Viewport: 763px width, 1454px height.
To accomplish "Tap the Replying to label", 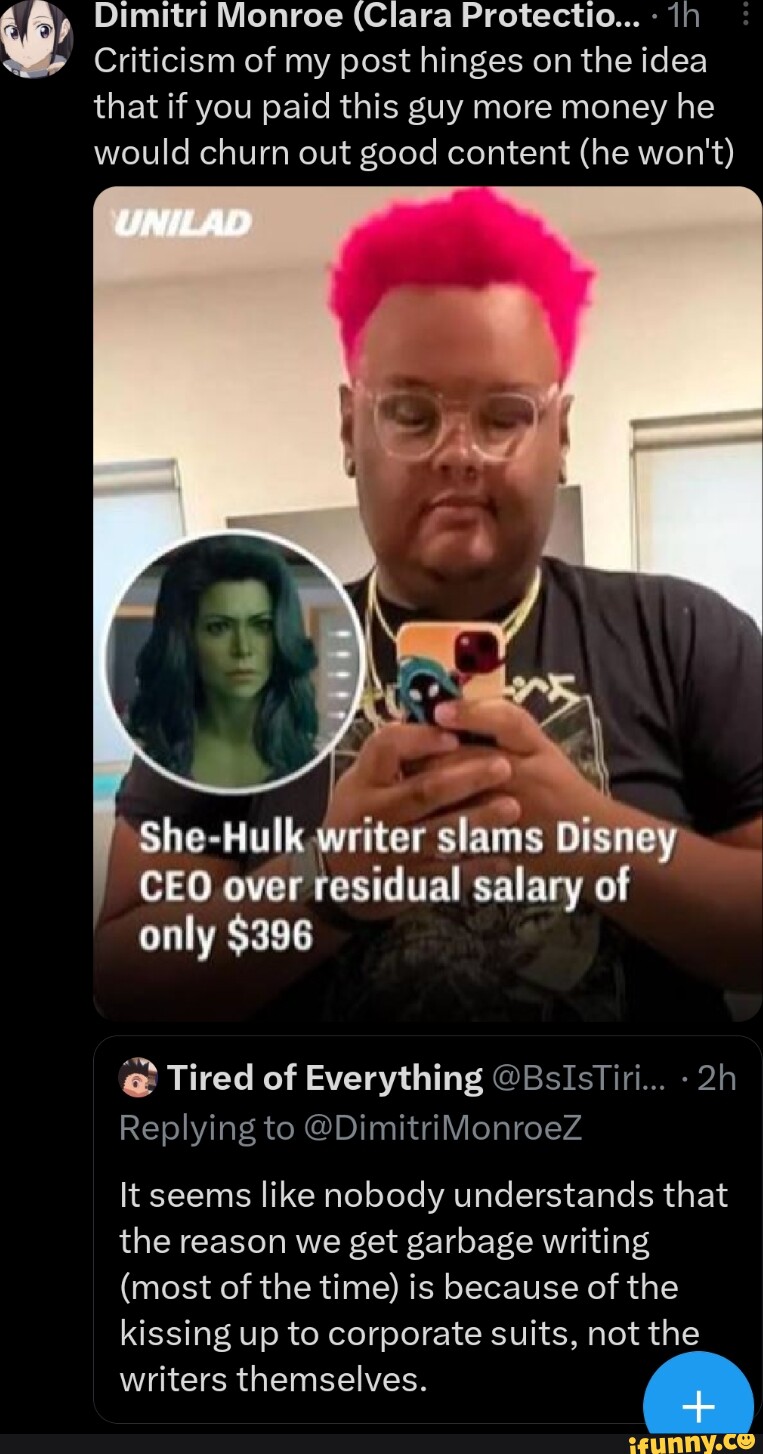I will tap(205, 1128).
